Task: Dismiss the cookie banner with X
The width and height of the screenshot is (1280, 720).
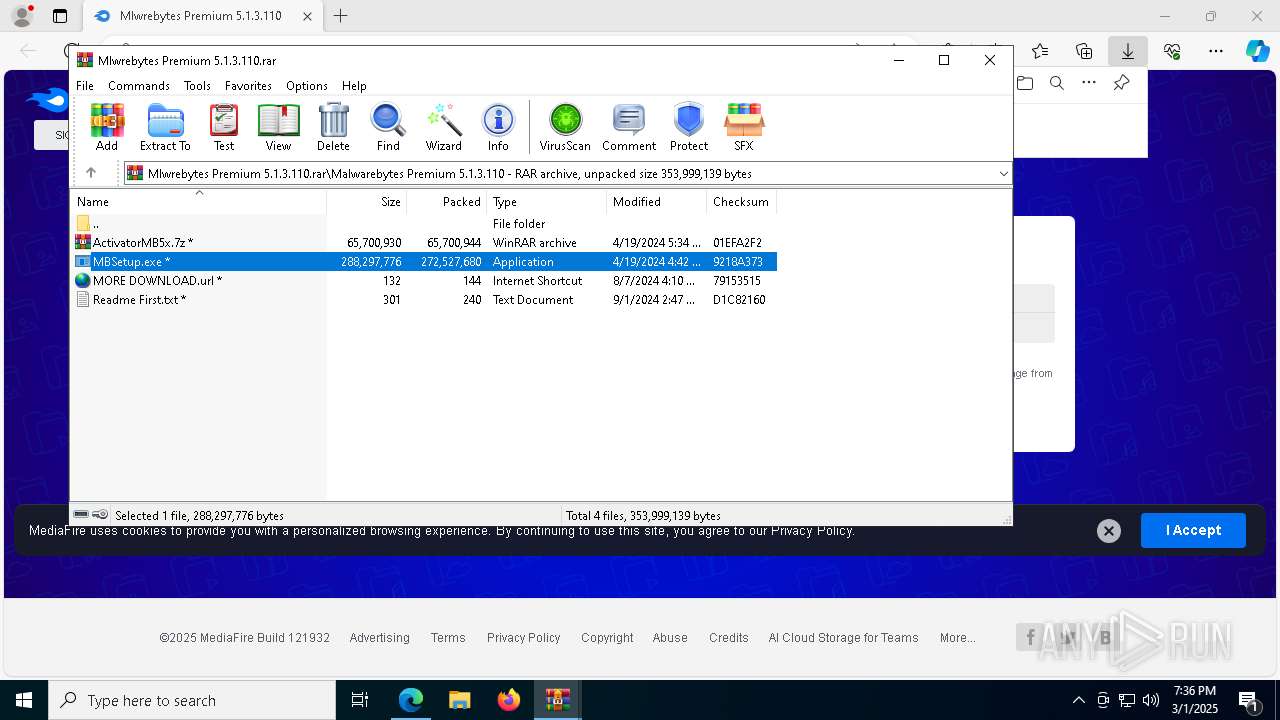Action: coord(1108,531)
